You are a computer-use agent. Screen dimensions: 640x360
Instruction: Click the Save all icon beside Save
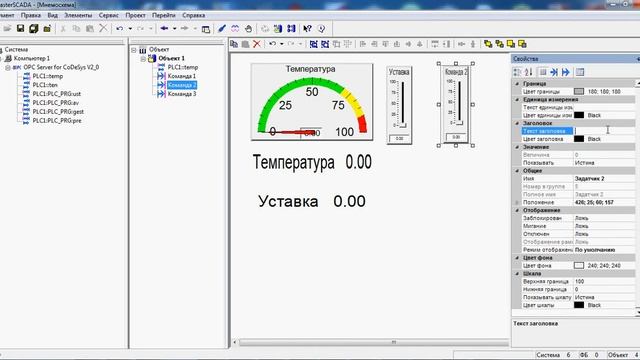[x=33, y=29]
